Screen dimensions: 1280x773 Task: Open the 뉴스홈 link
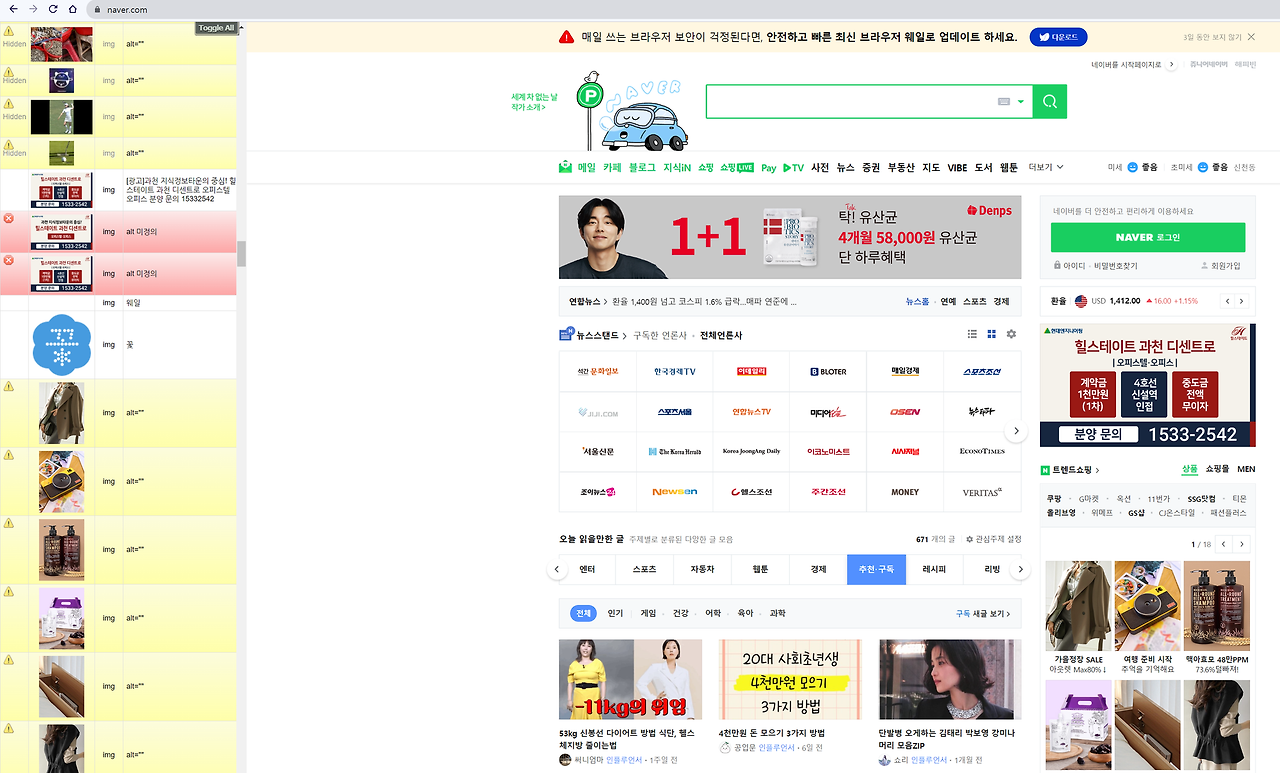click(917, 301)
